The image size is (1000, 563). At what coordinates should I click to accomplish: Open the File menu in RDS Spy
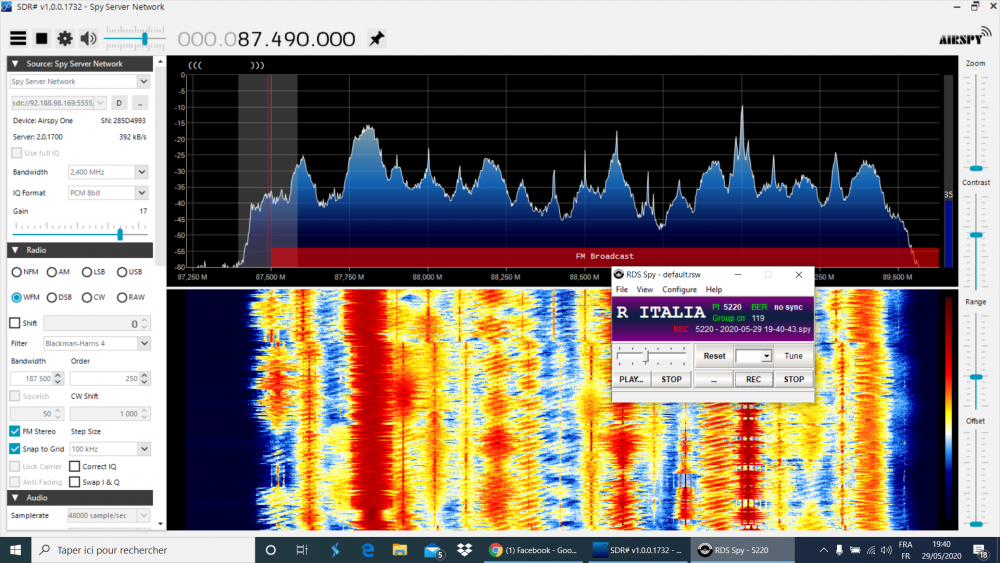pyautogui.click(x=622, y=289)
